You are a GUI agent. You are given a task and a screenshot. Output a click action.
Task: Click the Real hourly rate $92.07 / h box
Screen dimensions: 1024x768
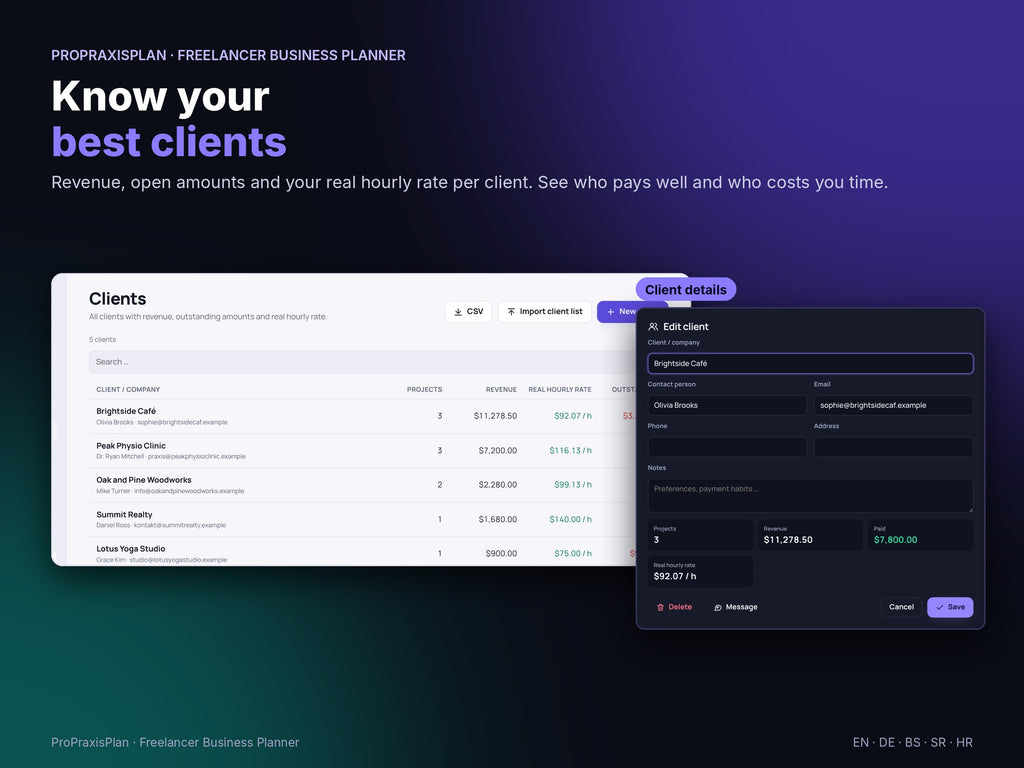700,571
